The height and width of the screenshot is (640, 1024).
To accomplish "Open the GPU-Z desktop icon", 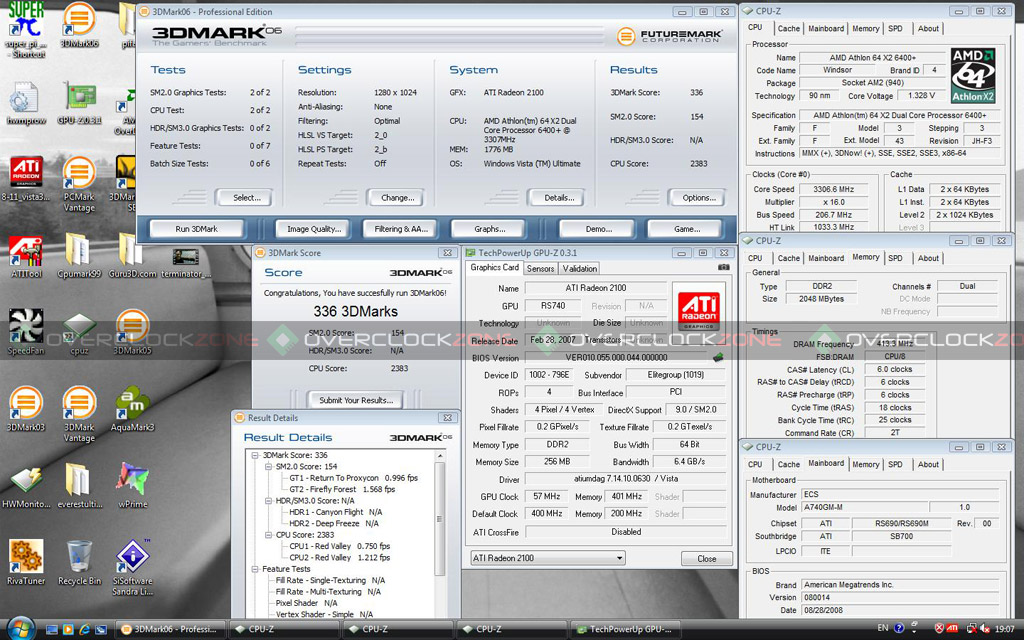I will pos(79,103).
